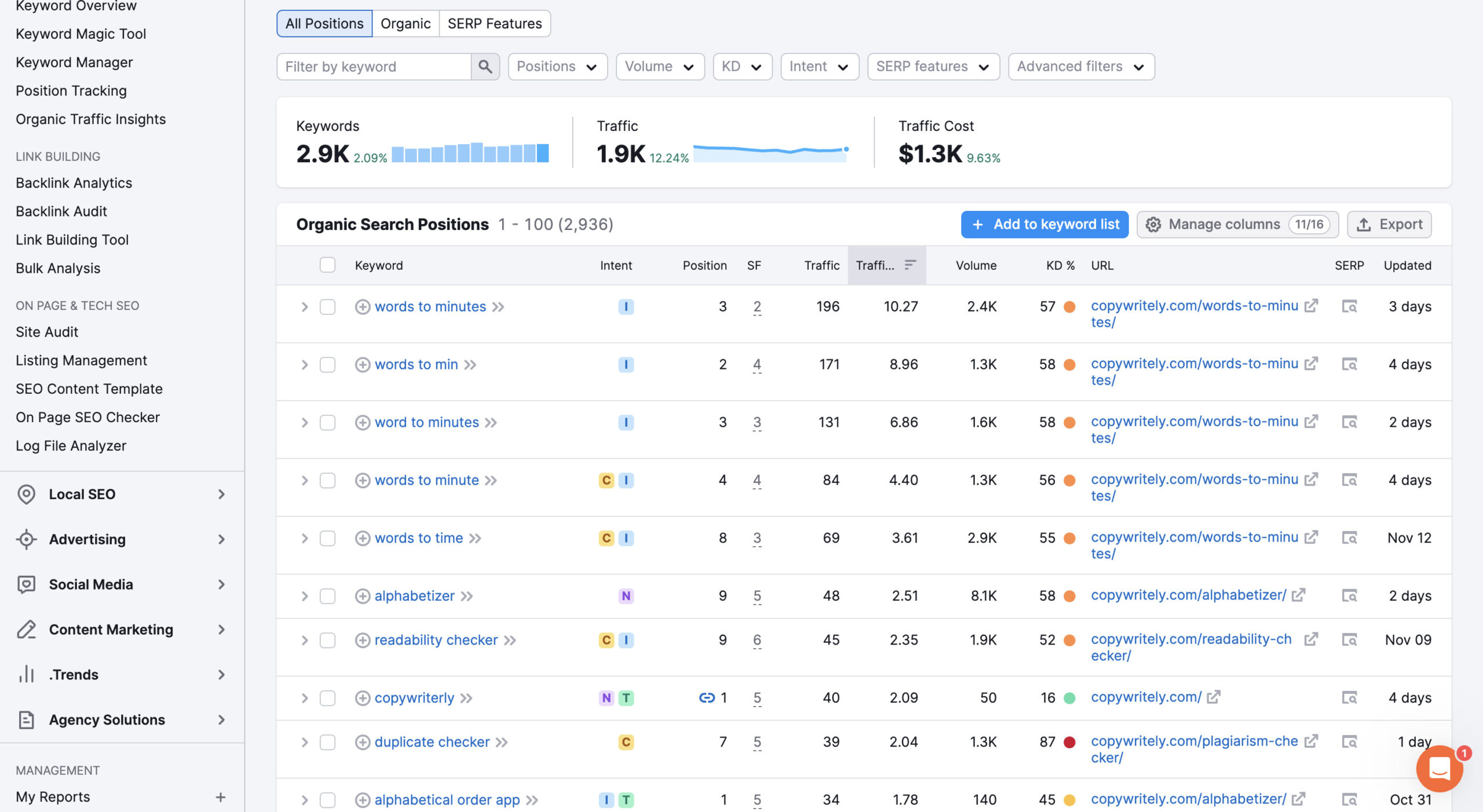Viewport: 1483px width, 812px height.
Task: Toggle the select-all checkbox in table header
Action: point(327,265)
